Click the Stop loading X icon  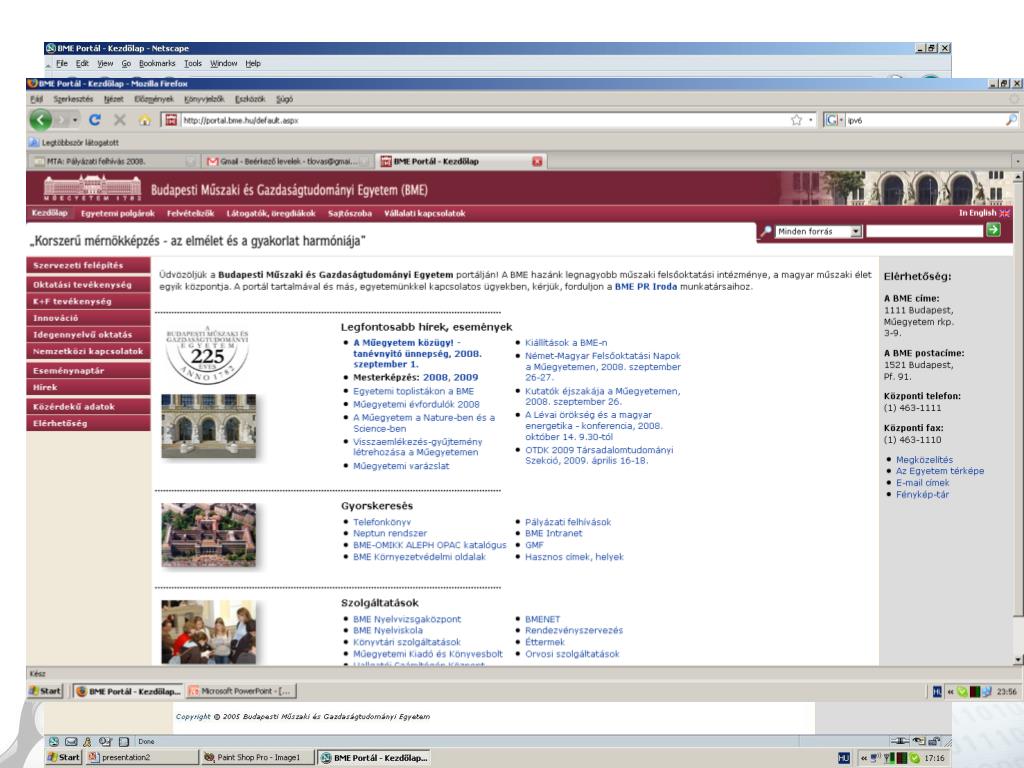pyautogui.click(x=120, y=120)
